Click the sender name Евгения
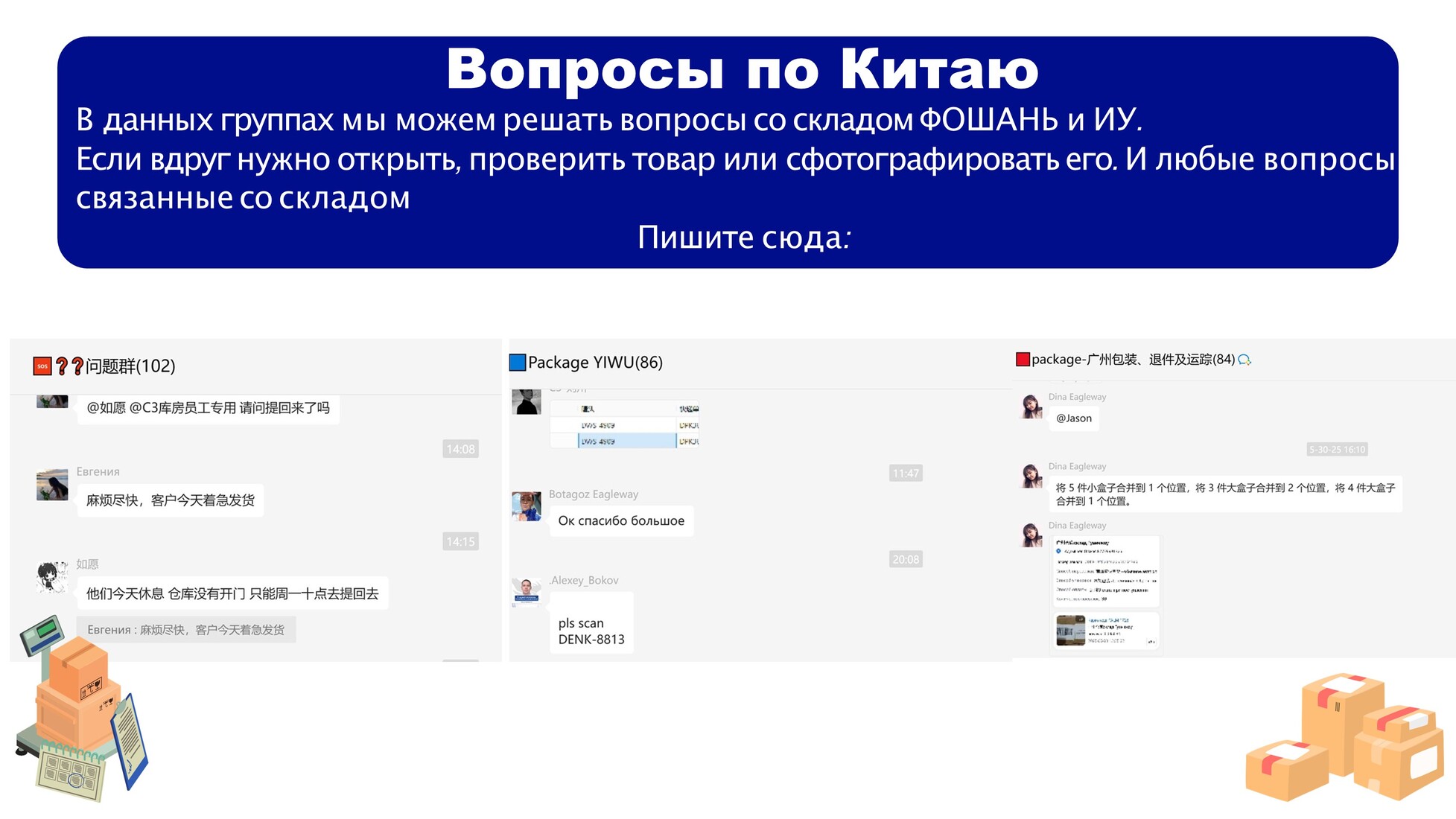Viewport: 1456px width, 819px height. pos(98,472)
